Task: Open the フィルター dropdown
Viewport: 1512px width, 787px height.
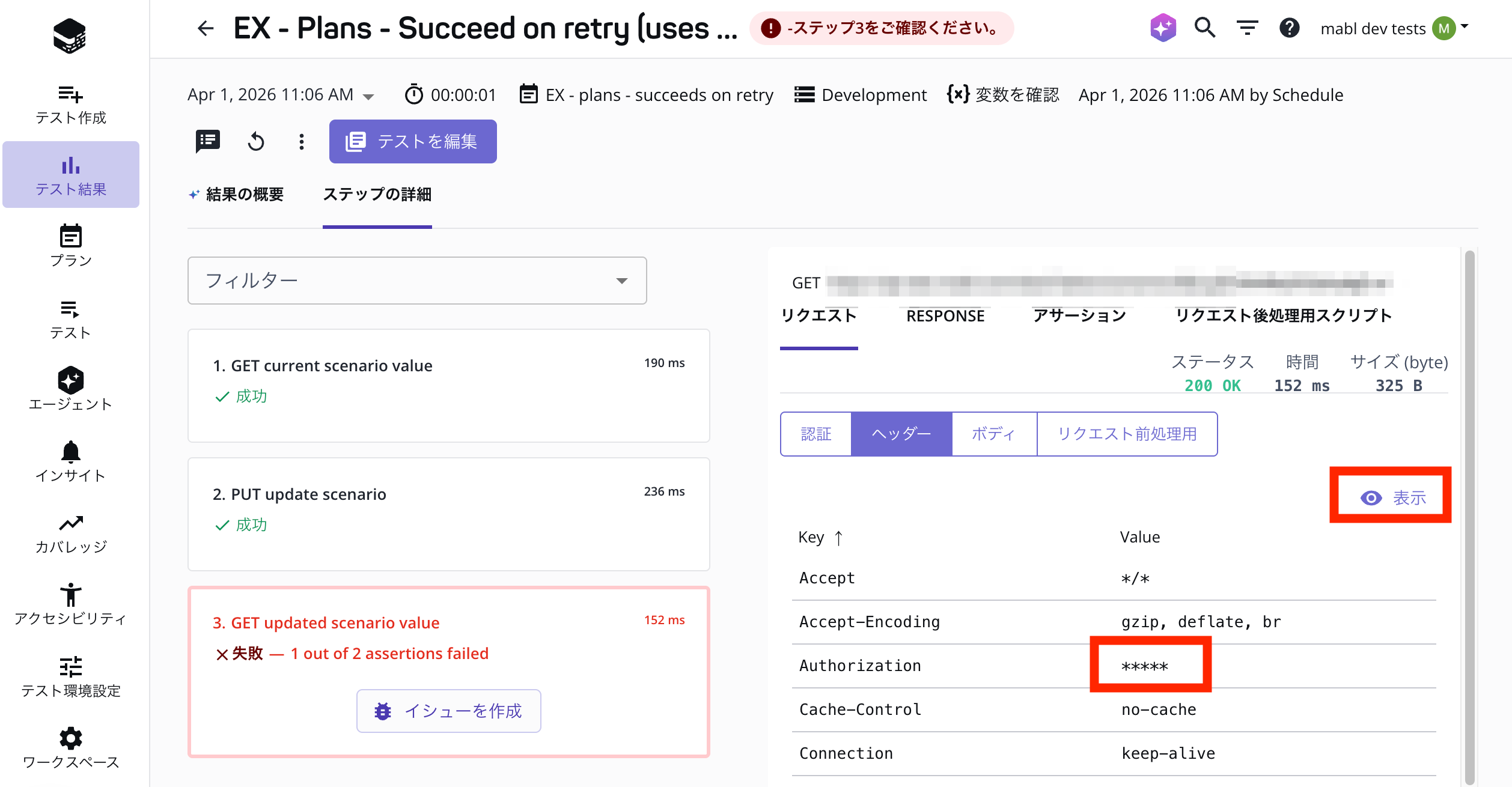Action: point(416,281)
